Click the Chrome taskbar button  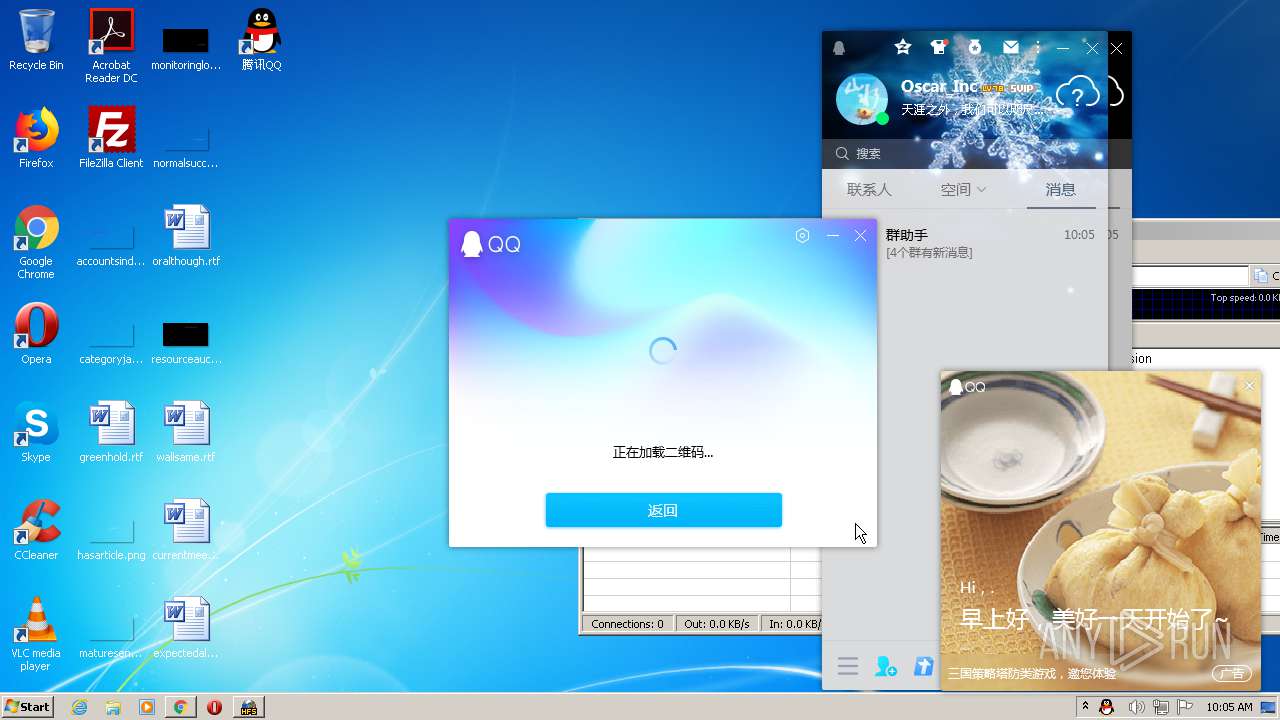[180, 707]
